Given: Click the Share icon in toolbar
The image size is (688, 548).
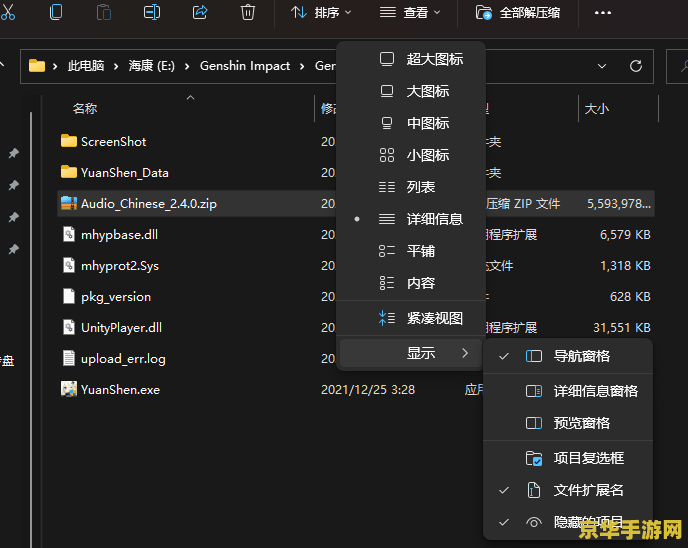Looking at the screenshot, I should click(x=200, y=12).
